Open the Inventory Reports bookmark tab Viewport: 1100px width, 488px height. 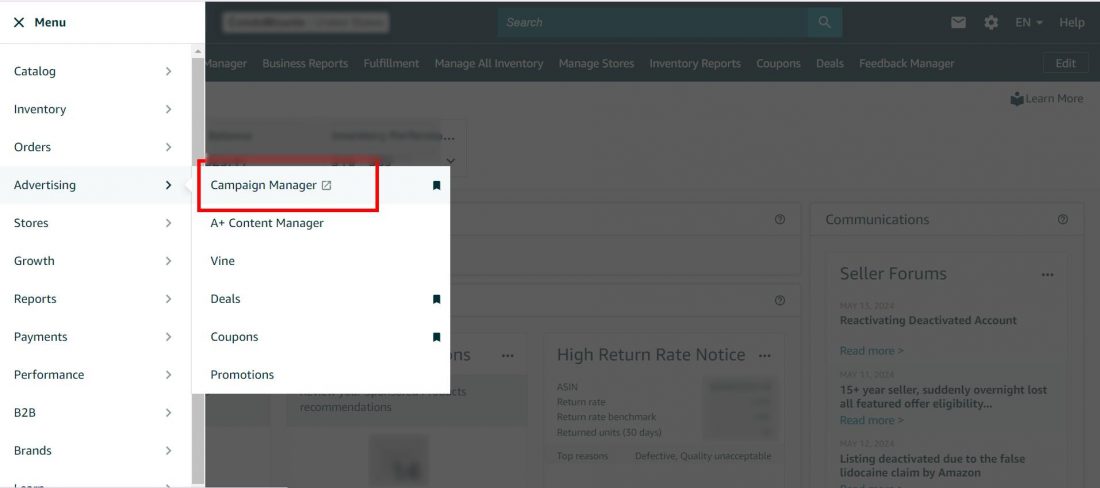[x=695, y=63]
